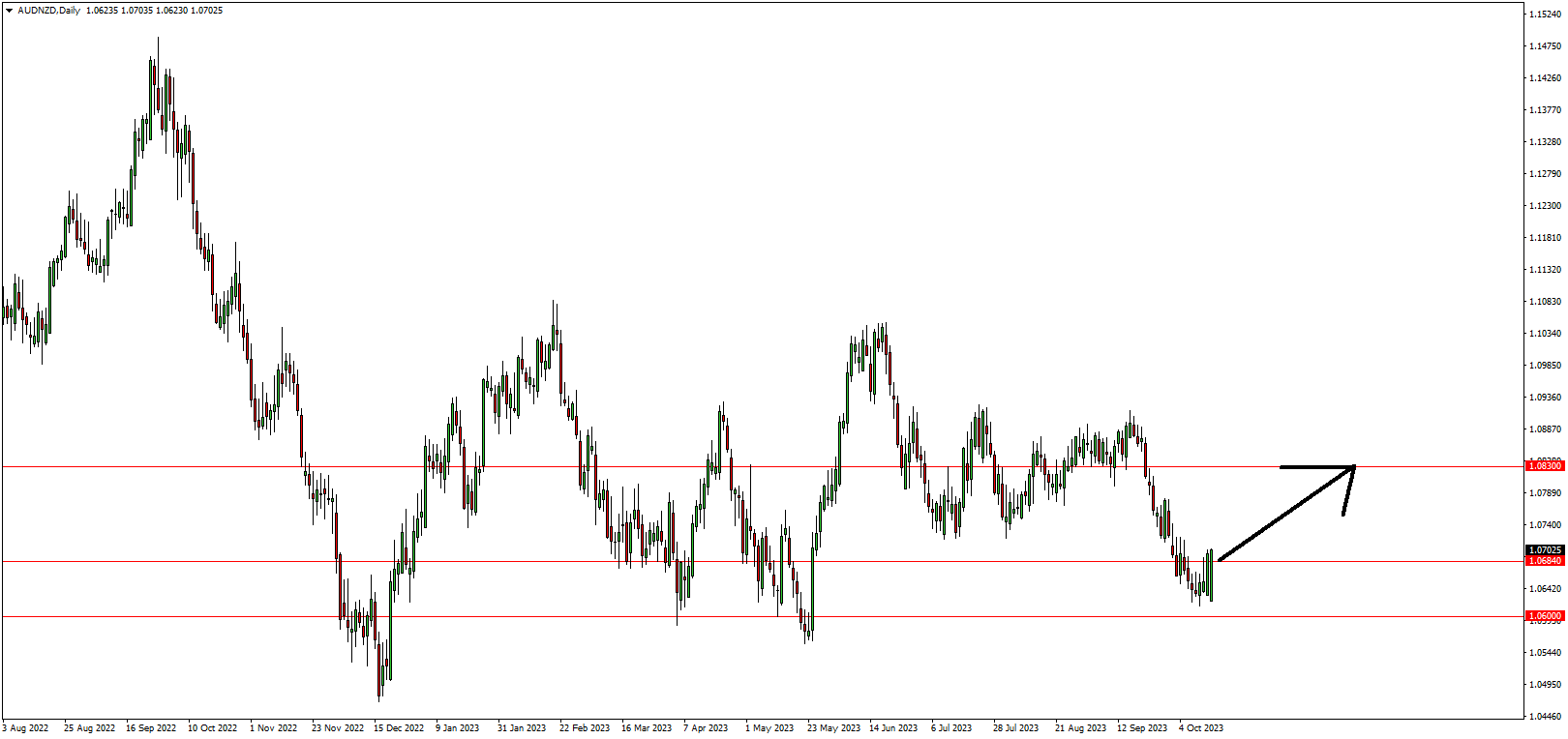
Task: Click the 16 Sep 2022 date label
Action: [x=151, y=728]
